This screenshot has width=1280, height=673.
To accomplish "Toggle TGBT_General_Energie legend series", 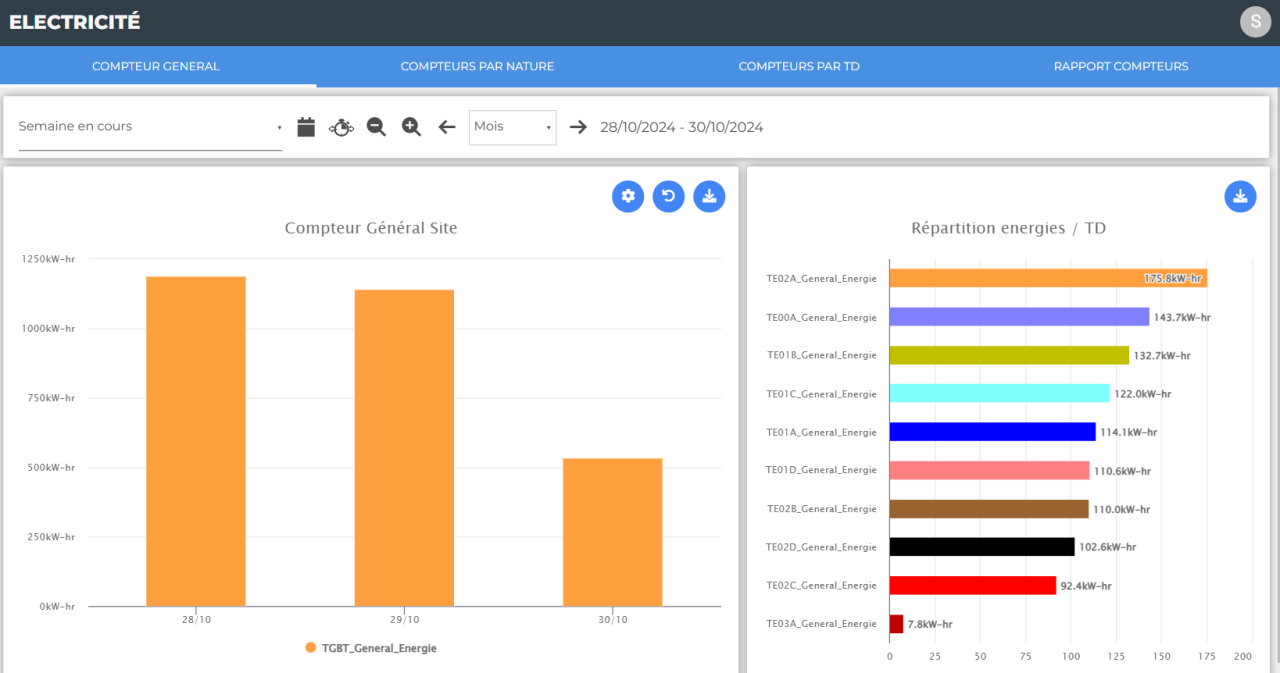I will pos(371,648).
